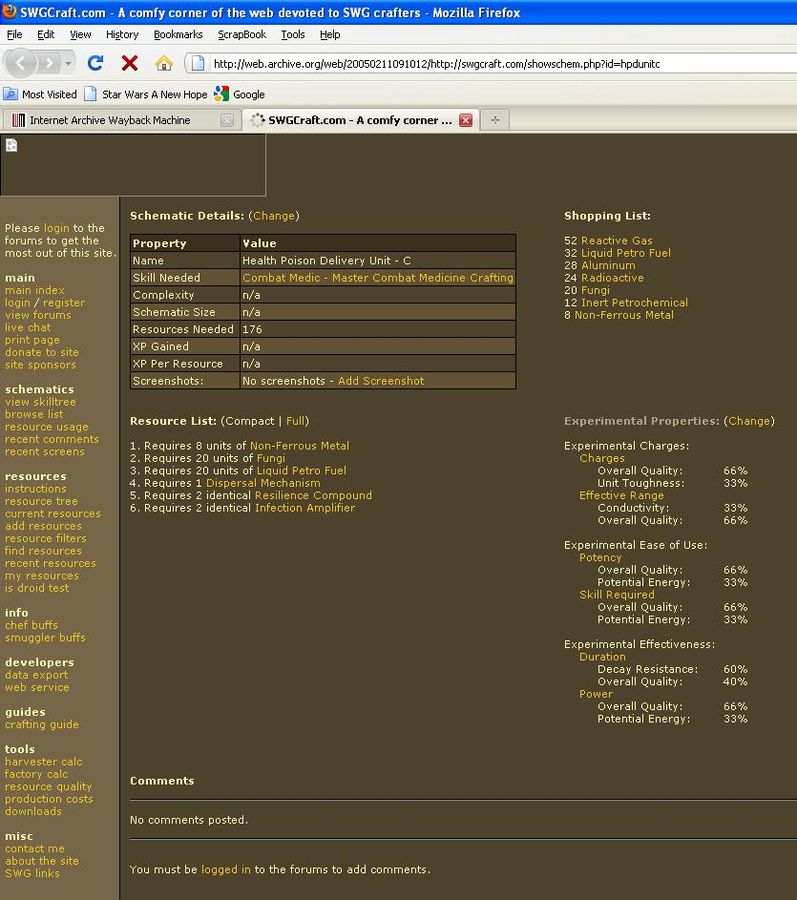
Task: Click the browser Forward arrow button
Action: coord(49,63)
